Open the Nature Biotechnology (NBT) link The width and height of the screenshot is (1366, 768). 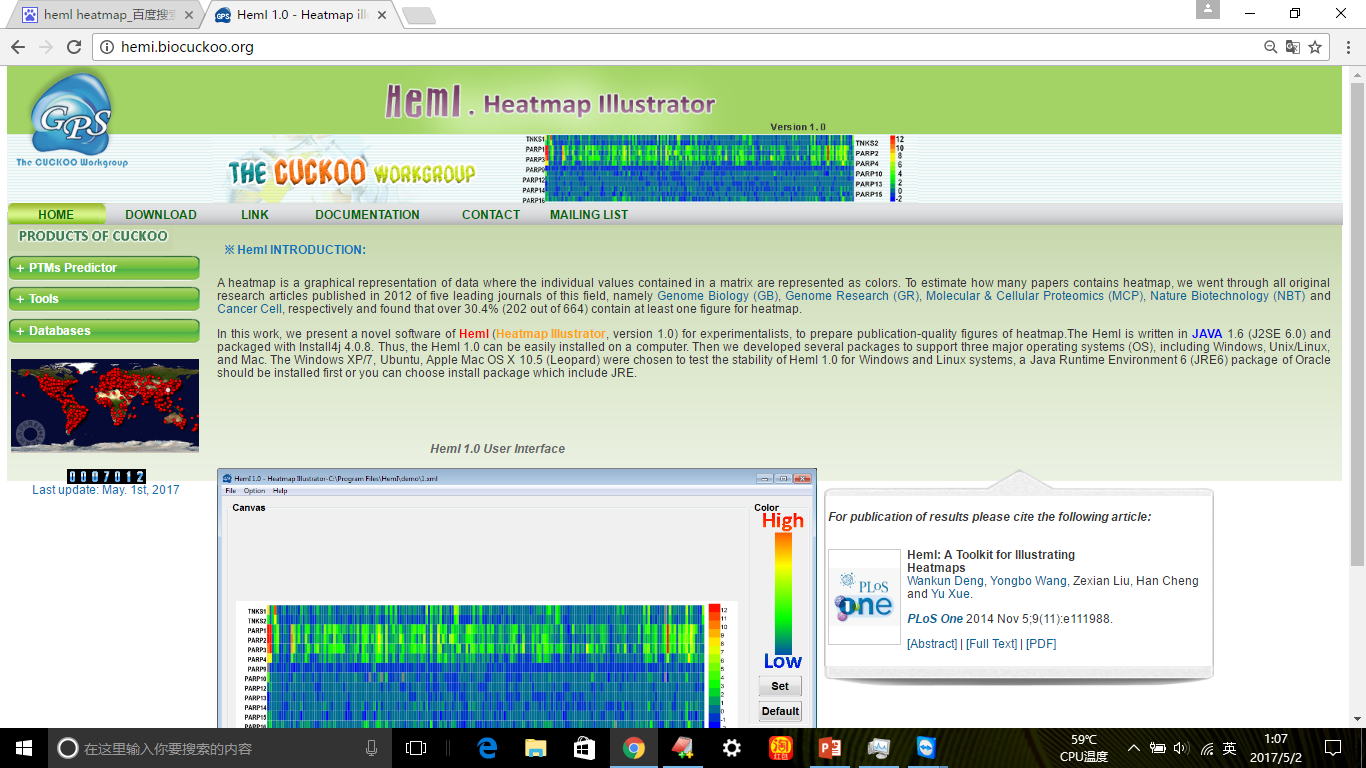1228,296
